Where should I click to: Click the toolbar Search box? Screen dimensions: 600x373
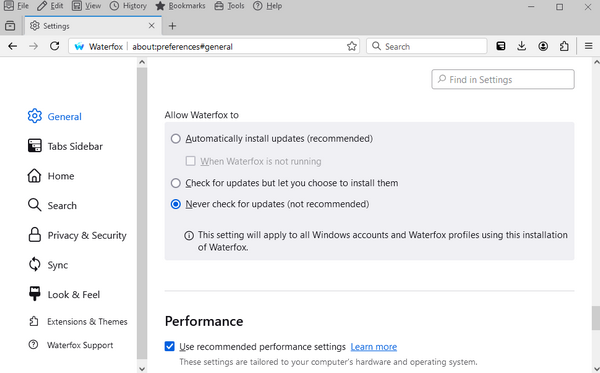click(x=427, y=46)
